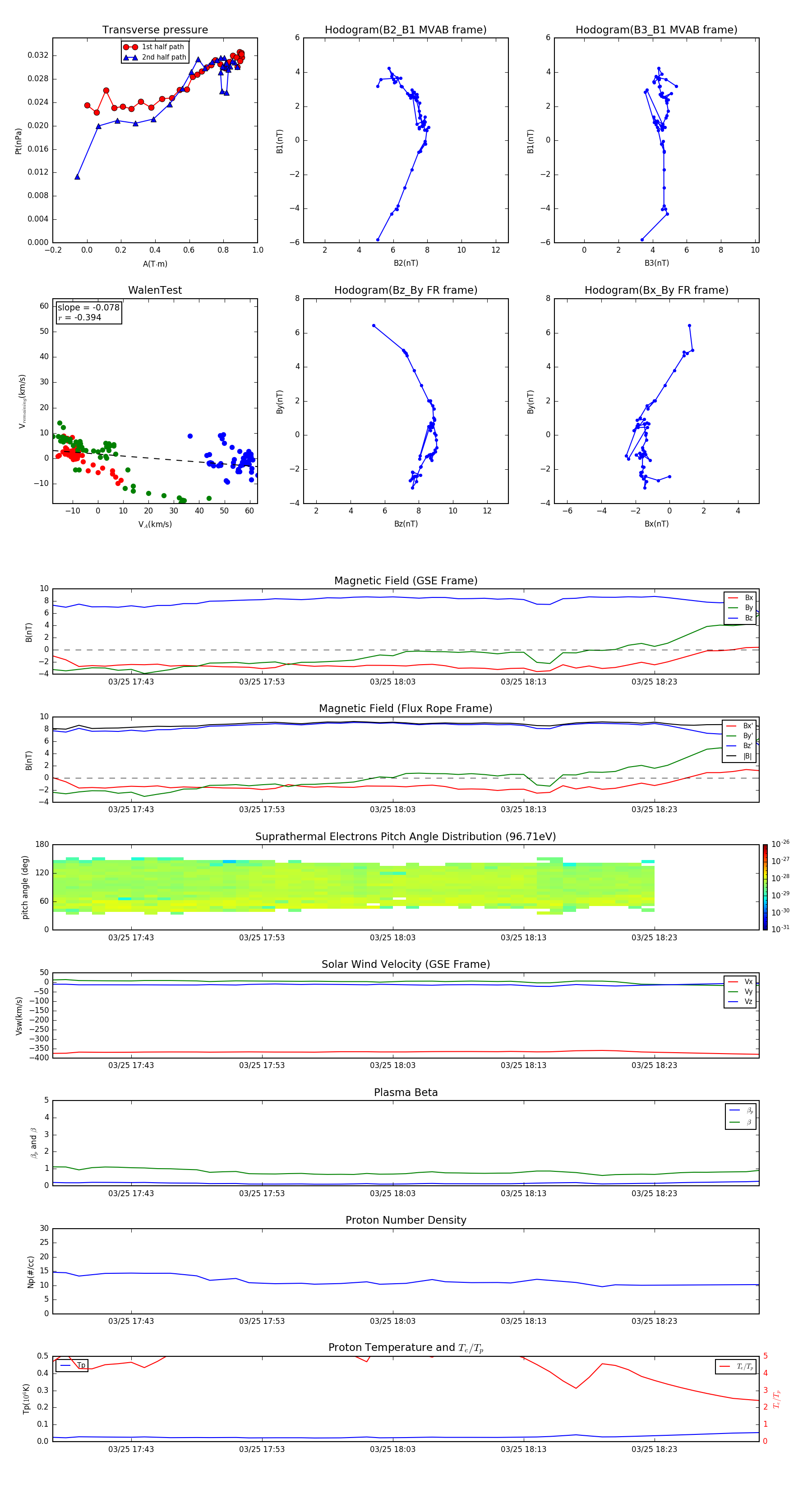The image size is (812, 1489).
Task: Click the "Solar Wind Velocity (GSE Frame)" title
Action: pos(406,964)
